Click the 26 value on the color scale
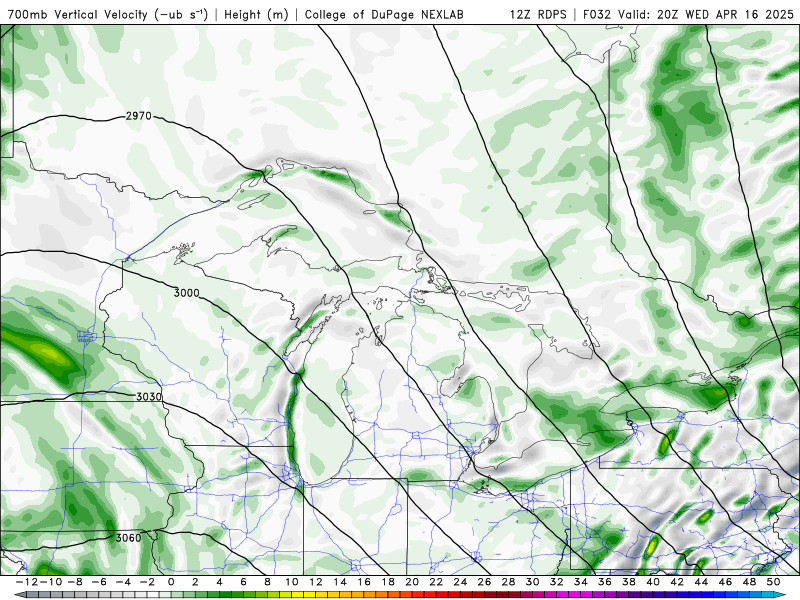Screen dimensions: 800x600 (484, 582)
